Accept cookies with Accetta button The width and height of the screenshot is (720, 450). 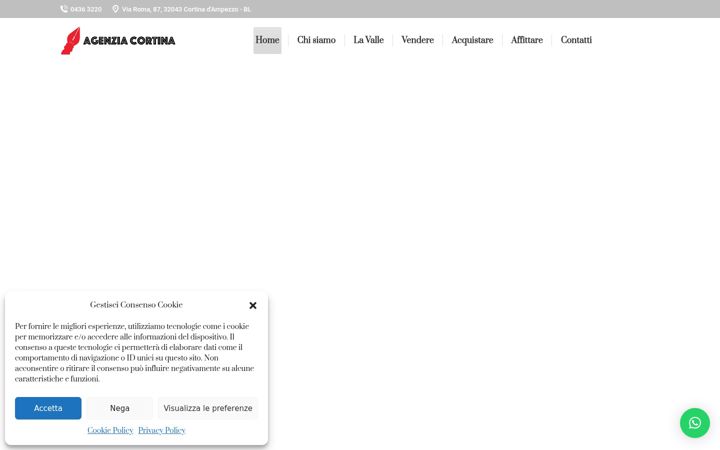click(48, 408)
